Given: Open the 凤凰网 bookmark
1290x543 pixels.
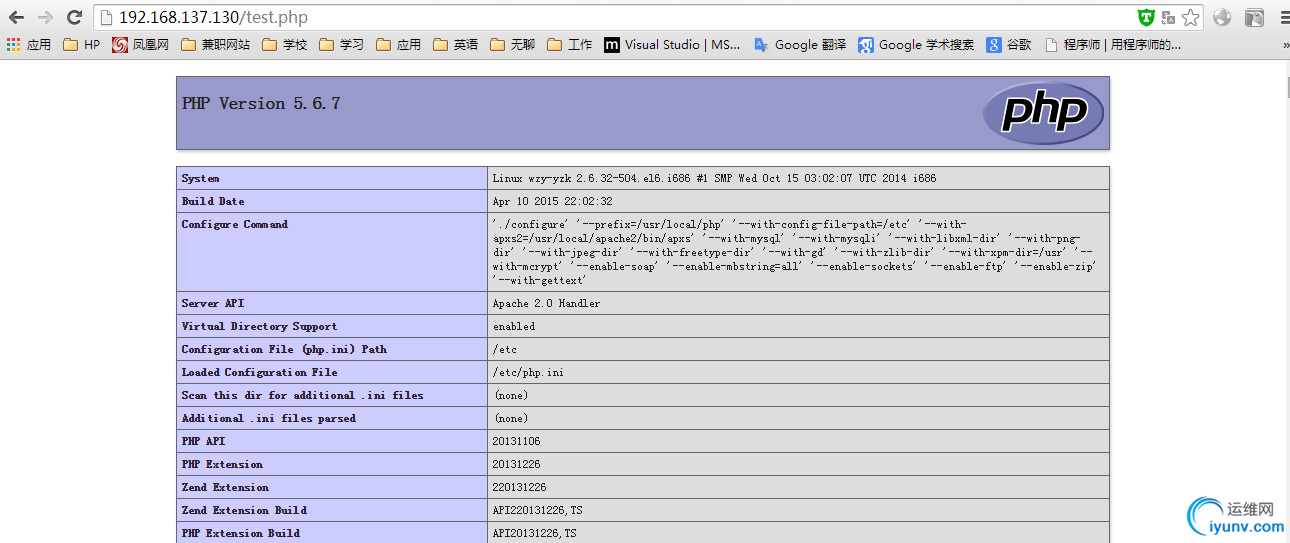Looking at the screenshot, I should 140,45.
